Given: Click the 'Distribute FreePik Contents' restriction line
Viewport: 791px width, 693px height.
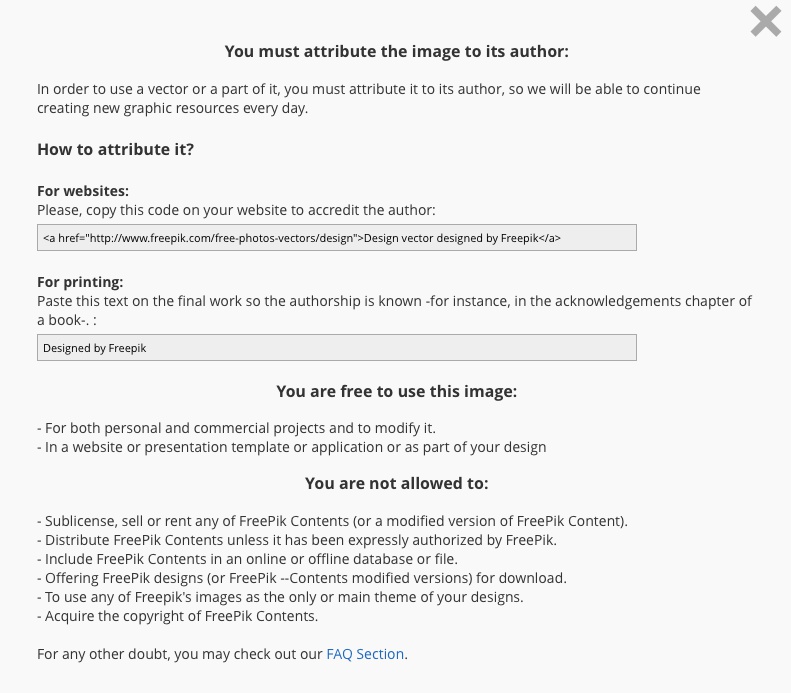Looking at the screenshot, I should [x=297, y=540].
